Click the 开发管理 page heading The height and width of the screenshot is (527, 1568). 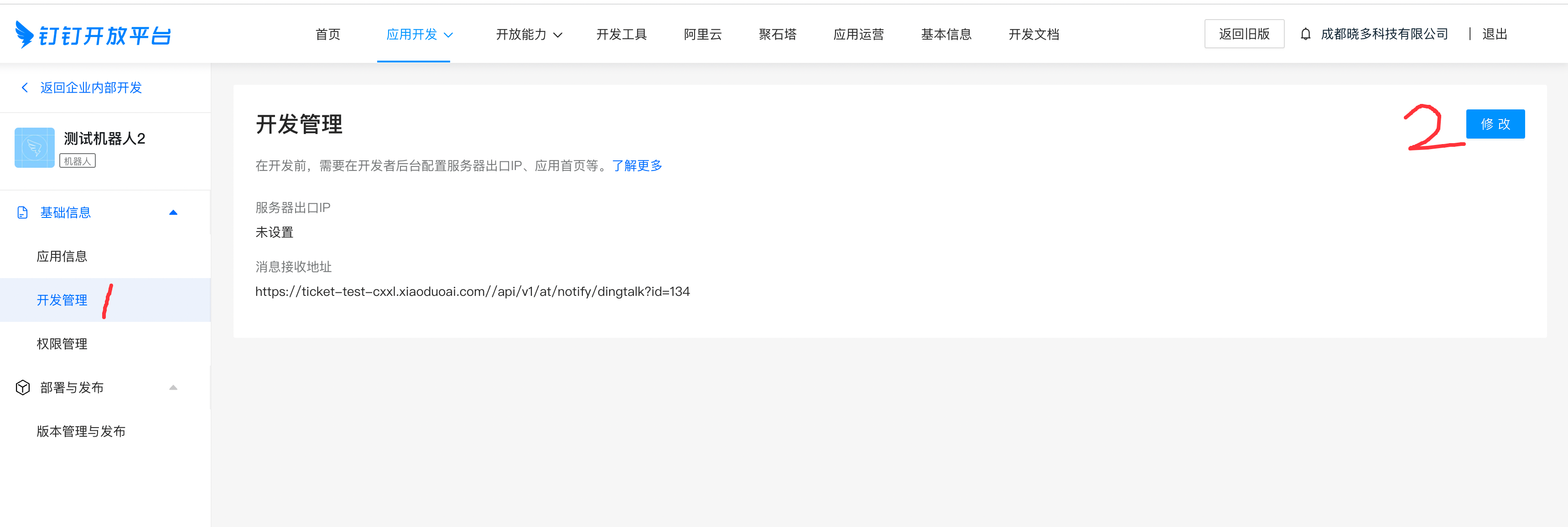click(x=299, y=124)
